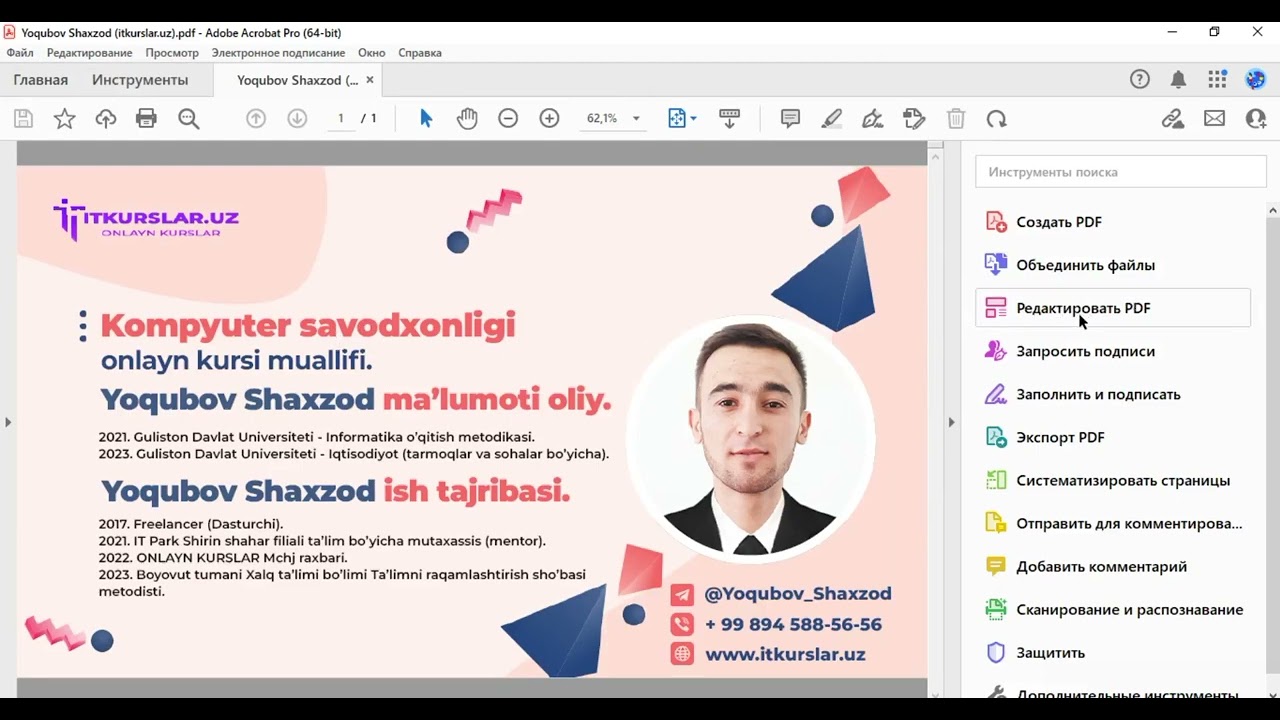Send file by email icon

click(x=1214, y=118)
